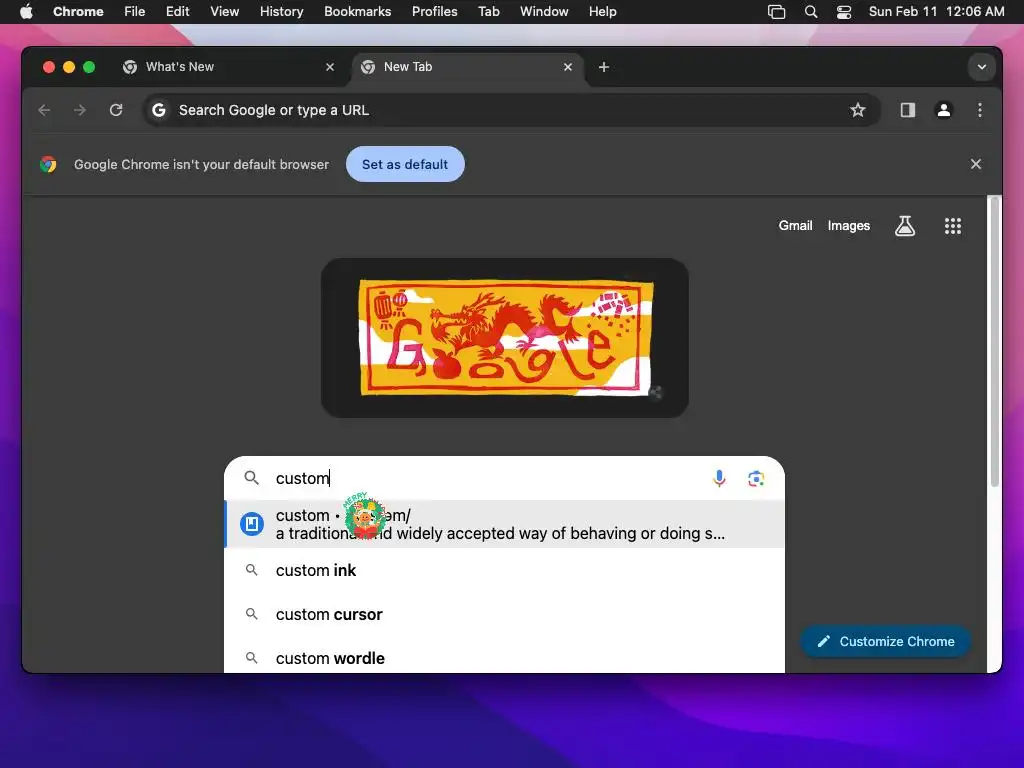
Task: Click the dictionary icon beside custom definition
Action: (251, 524)
